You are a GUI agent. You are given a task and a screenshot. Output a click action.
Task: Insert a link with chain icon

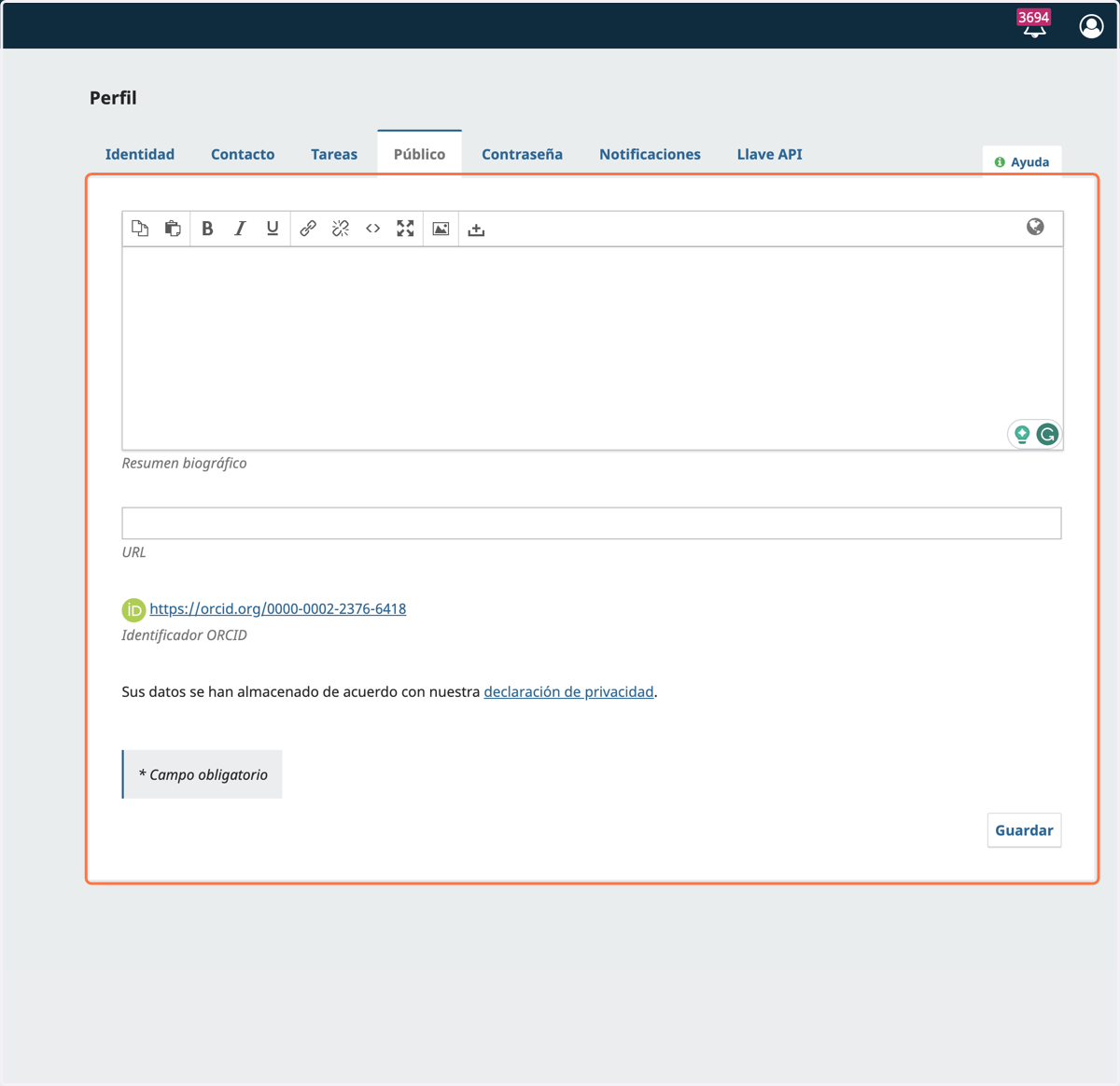tap(308, 229)
